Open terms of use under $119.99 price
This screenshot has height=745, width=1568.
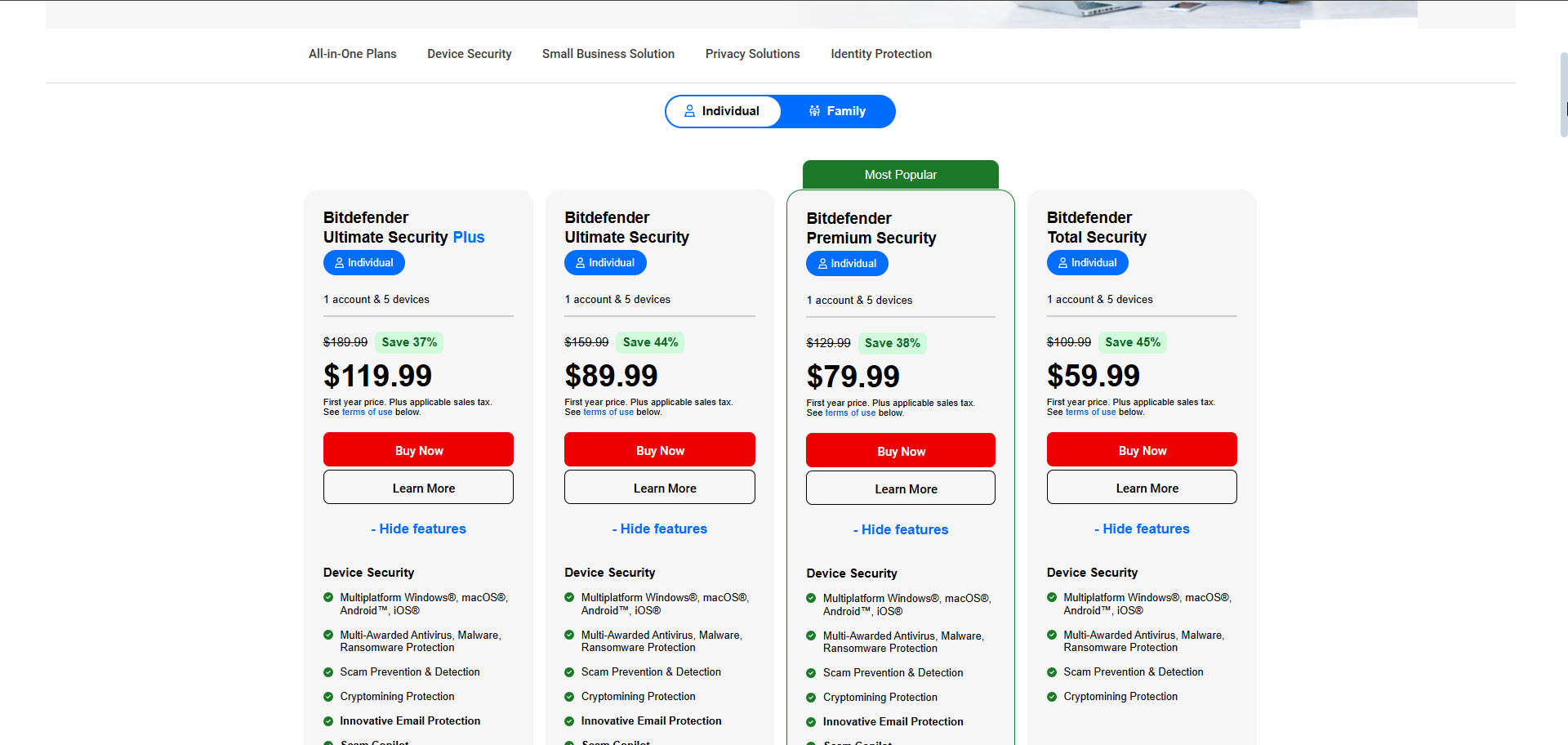[x=367, y=413]
